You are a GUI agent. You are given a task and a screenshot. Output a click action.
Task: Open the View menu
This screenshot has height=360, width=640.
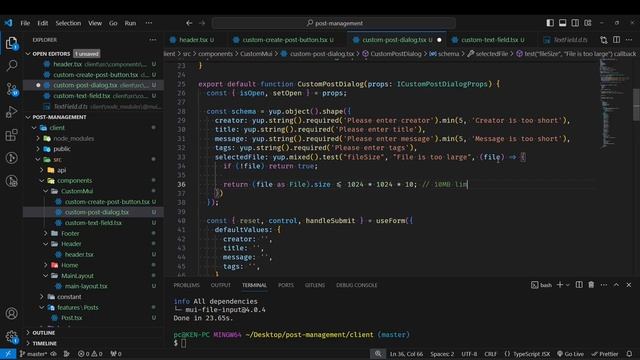[95, 23]
